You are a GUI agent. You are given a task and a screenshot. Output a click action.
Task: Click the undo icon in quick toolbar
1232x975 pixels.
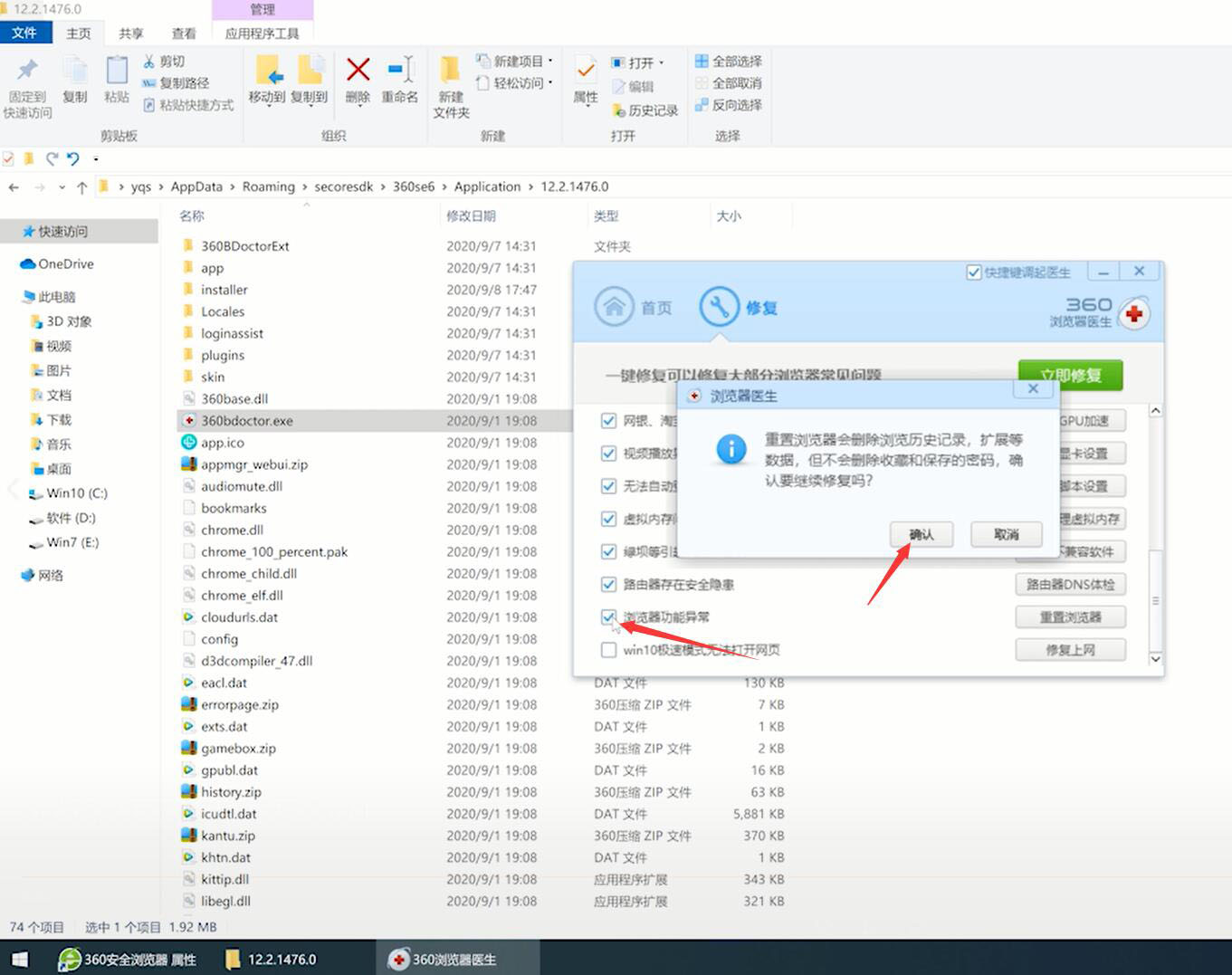tap(73, 159)
